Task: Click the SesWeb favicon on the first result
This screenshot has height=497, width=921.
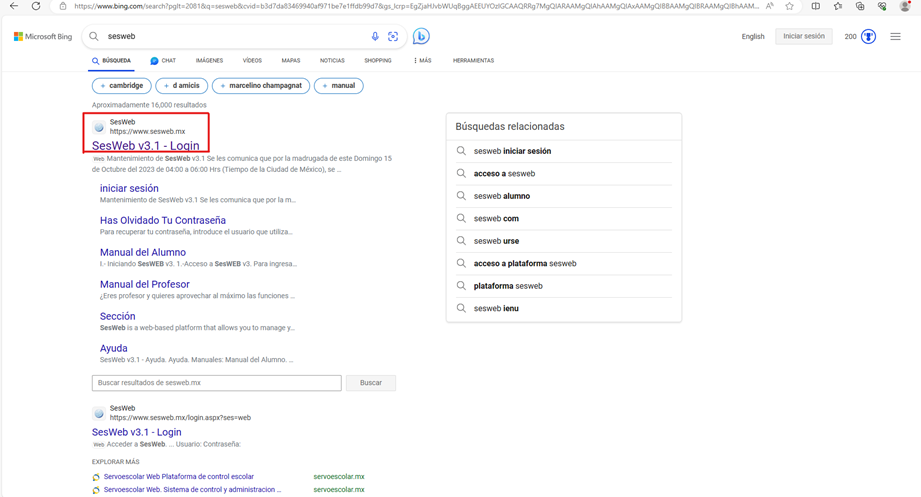Action: 99,127
